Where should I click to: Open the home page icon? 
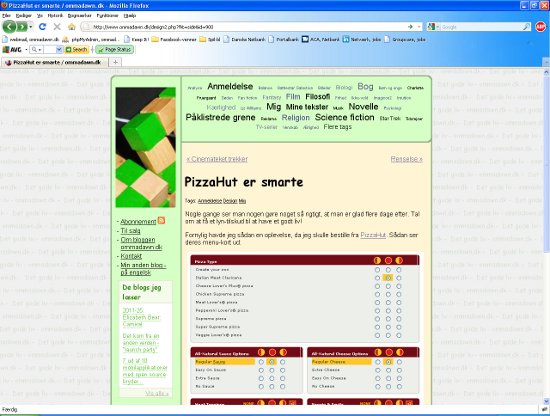(x=72, y=27)
